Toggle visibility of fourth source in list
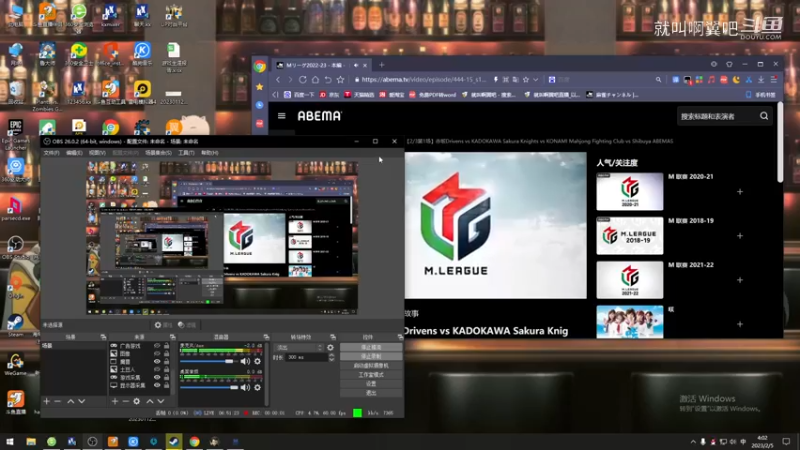Image resolution: width=800 pixels, height=450 pixels. pyautogui.click(x=157, y=369)
